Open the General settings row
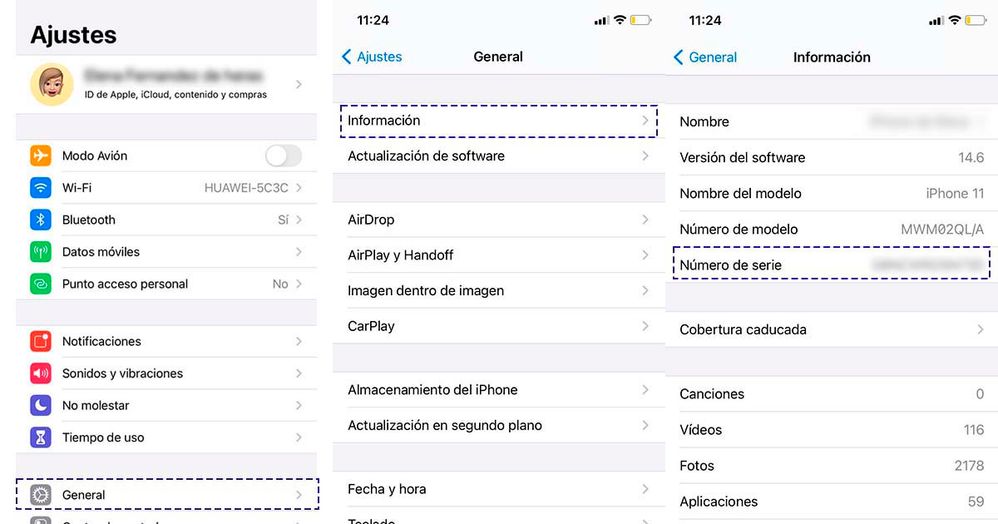This screenshot has height=524, width=998. coord(167,495)
